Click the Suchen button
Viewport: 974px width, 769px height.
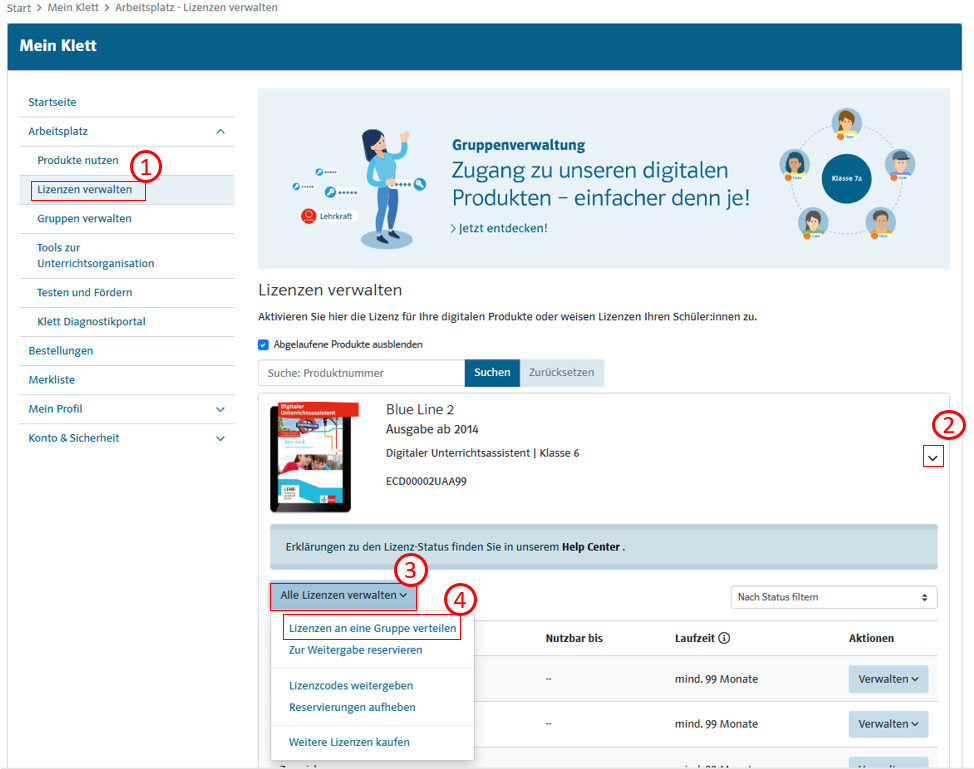click(x=492, y=373)
